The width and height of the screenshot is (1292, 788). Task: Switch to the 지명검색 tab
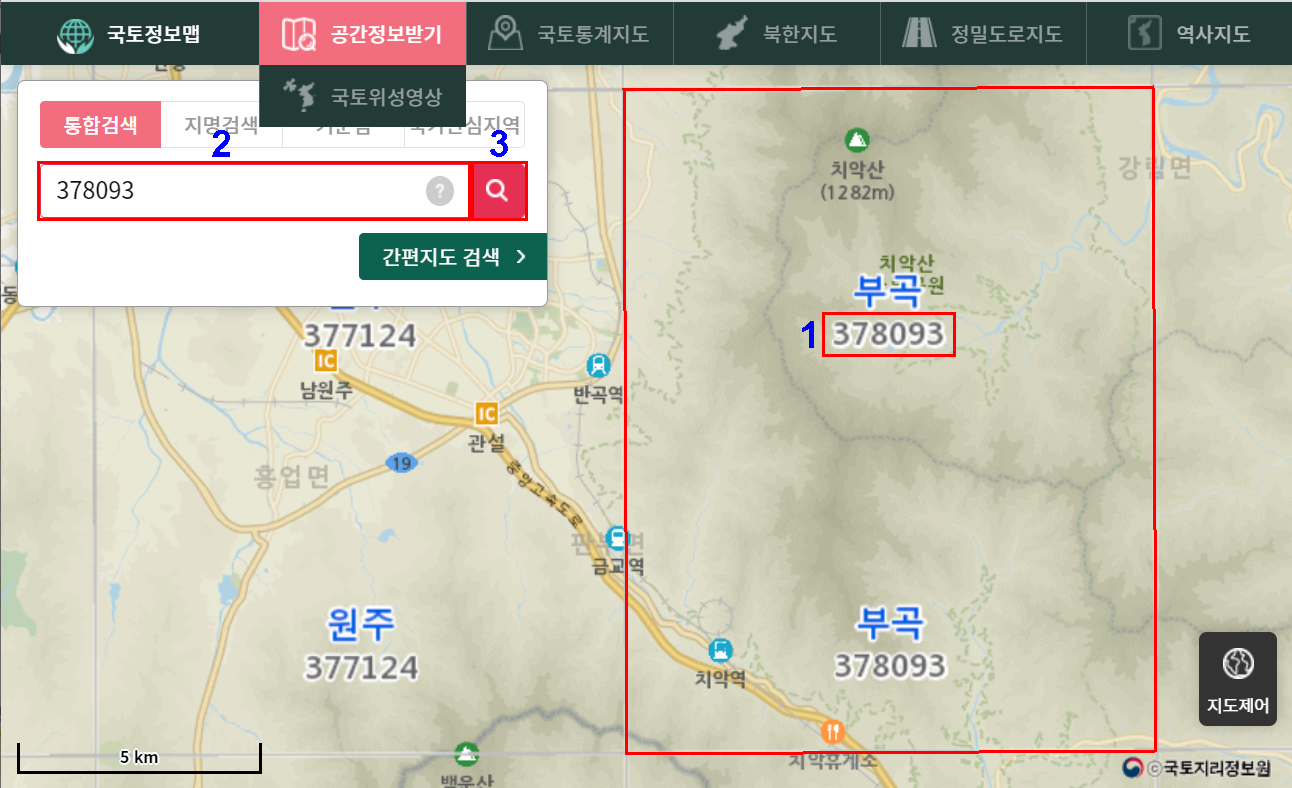pos(221,125)
